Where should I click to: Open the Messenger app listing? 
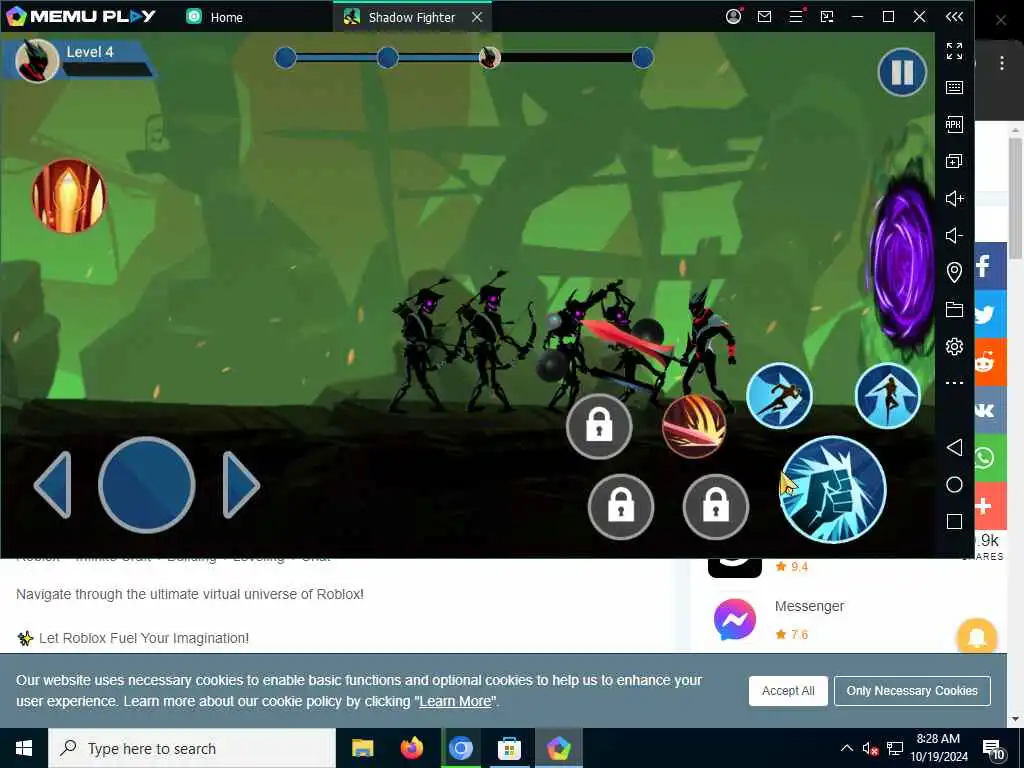click(809, 607)
